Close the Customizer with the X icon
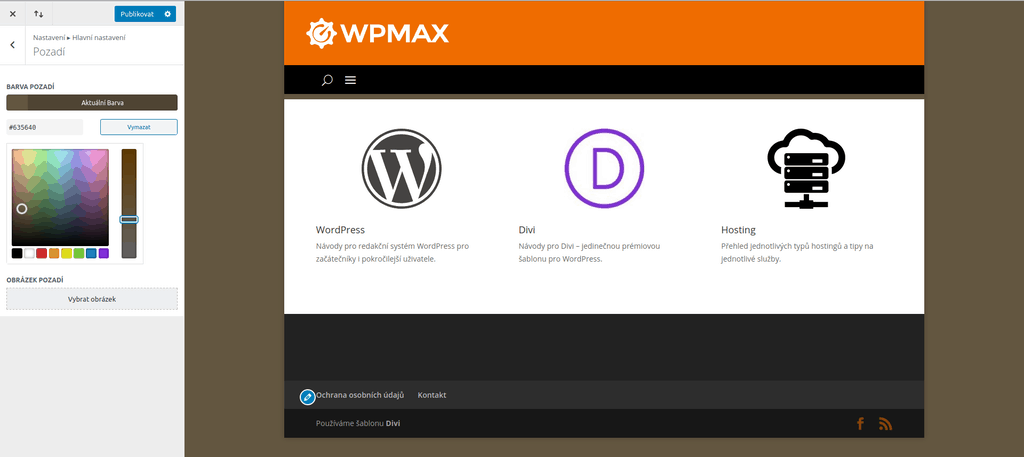This screenshot has width=1024, height=457. (x=12, y=14)
